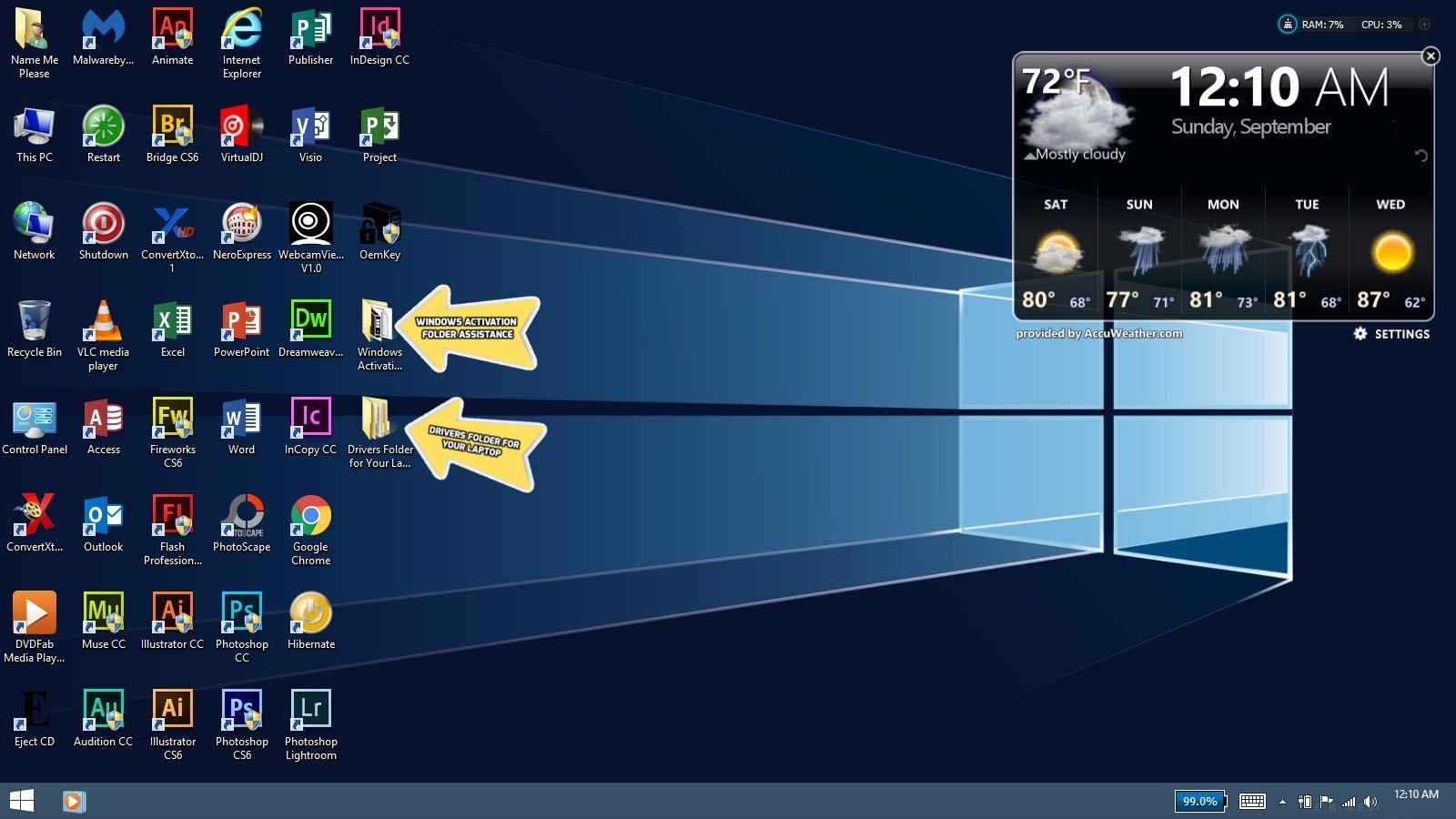Select Bridge CS6 desktop icon
Viewport: 1456px width, 819px height.
coord(172,135)
